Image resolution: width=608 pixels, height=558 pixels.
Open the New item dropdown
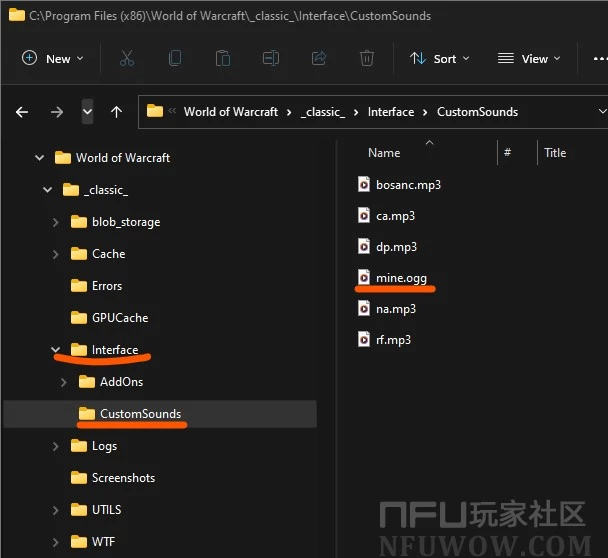(52, 59)
